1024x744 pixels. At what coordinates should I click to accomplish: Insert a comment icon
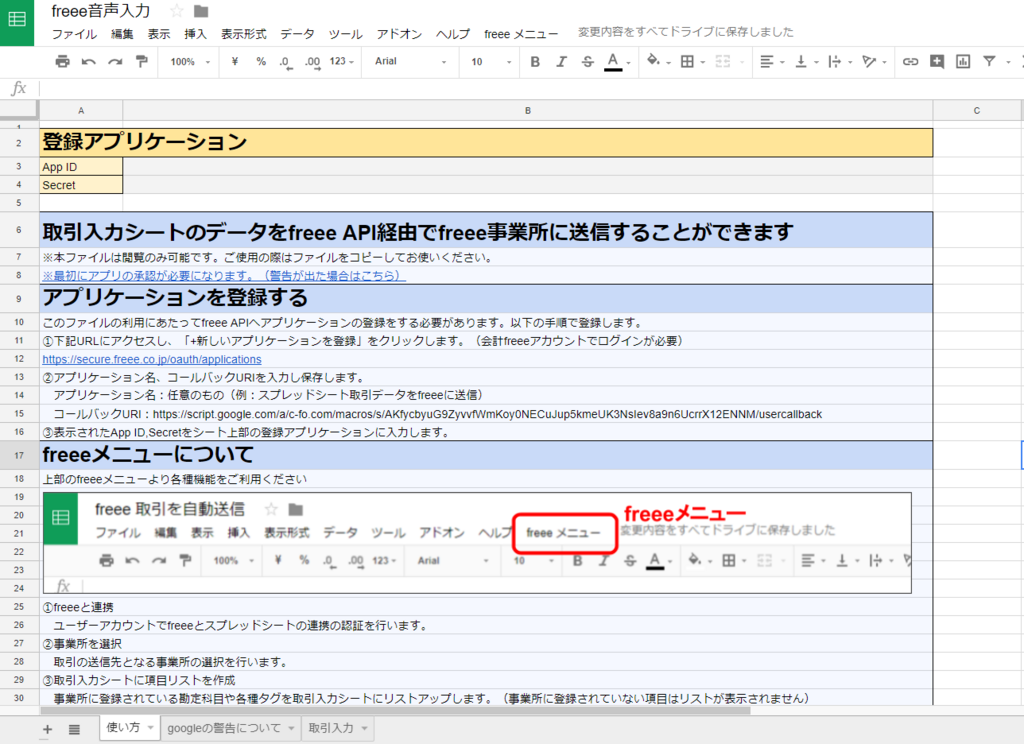936,61
